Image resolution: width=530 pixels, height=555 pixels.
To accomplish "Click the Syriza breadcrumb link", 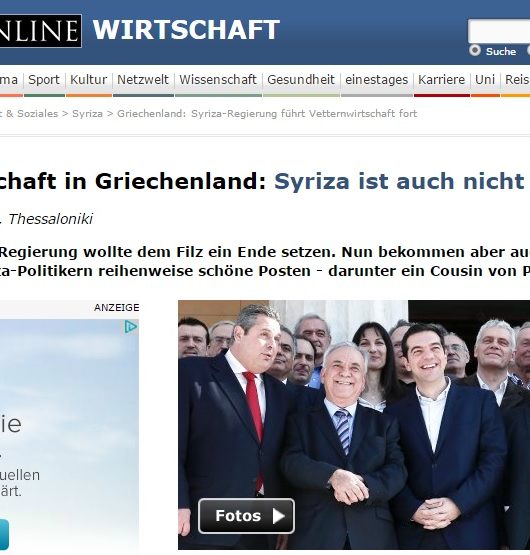I will pos(87,114).
